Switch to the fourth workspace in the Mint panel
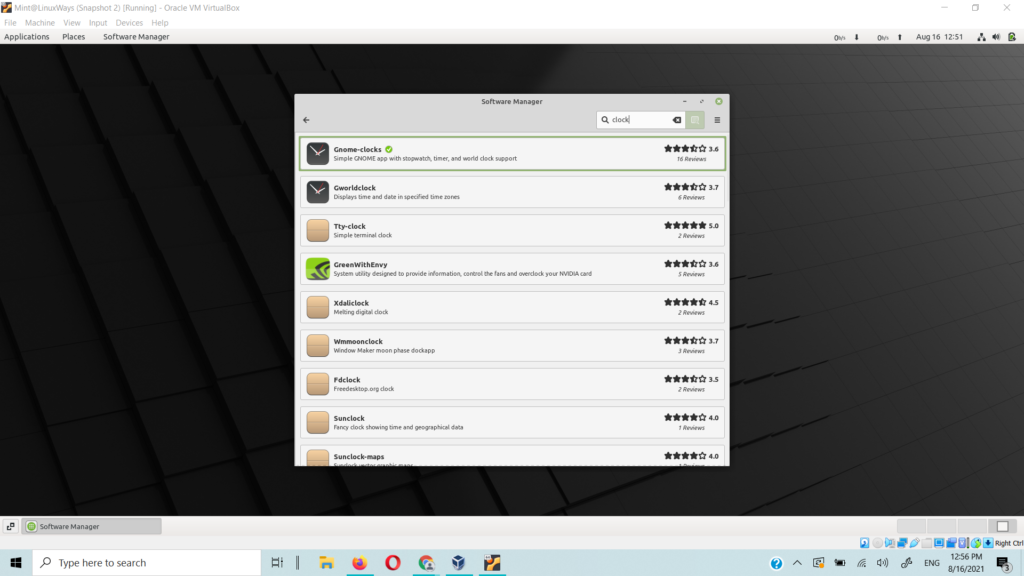1024x576 pixels. point(1003,526)
